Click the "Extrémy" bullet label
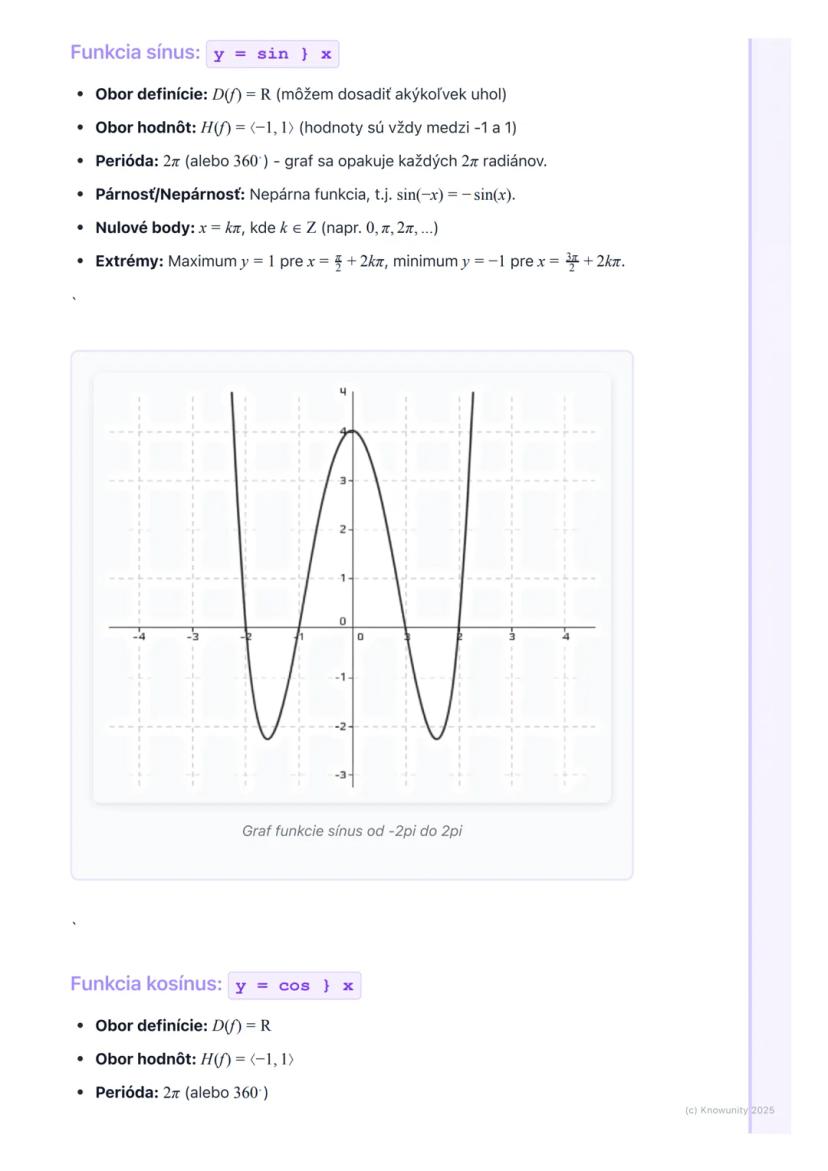This screenshot has width=828, height=1171. (x=129, y=262)
